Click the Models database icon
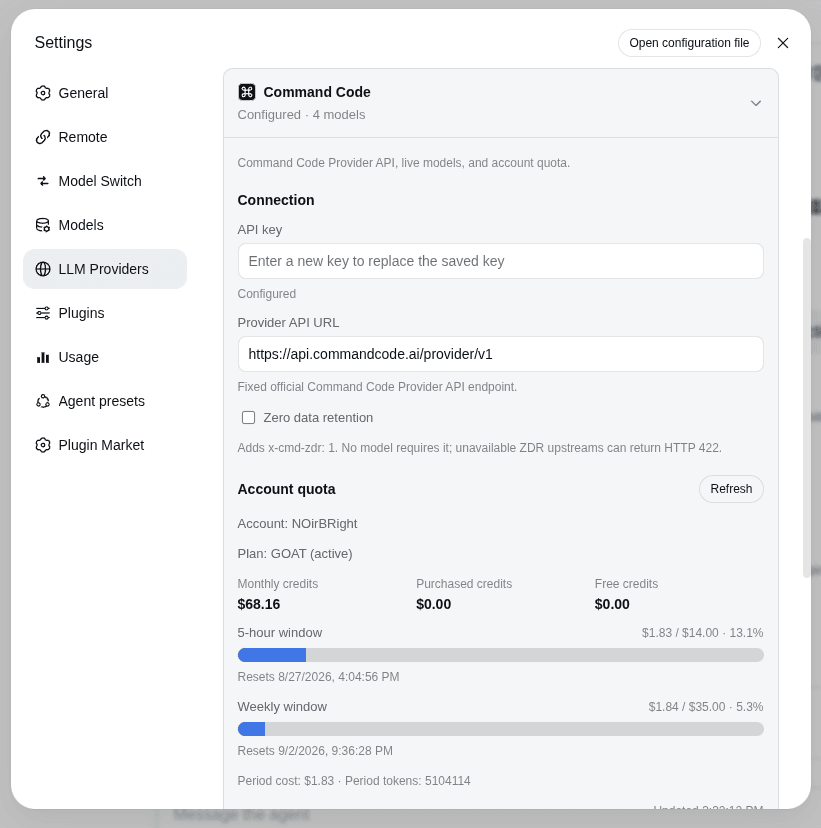Image resolution: width=821 pixels, height=828 pixels. click(43, 225)
